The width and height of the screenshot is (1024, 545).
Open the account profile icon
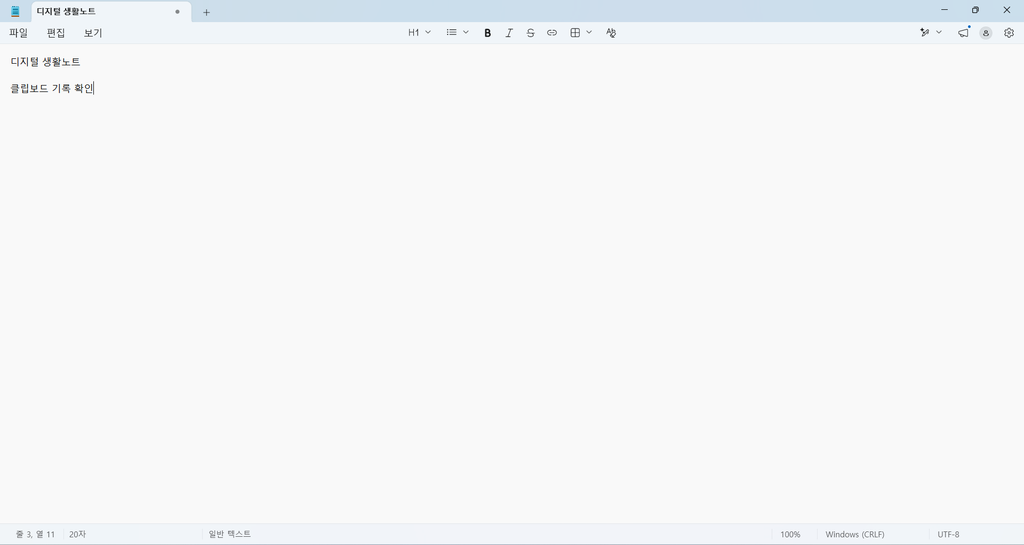(x=985, y=33)
